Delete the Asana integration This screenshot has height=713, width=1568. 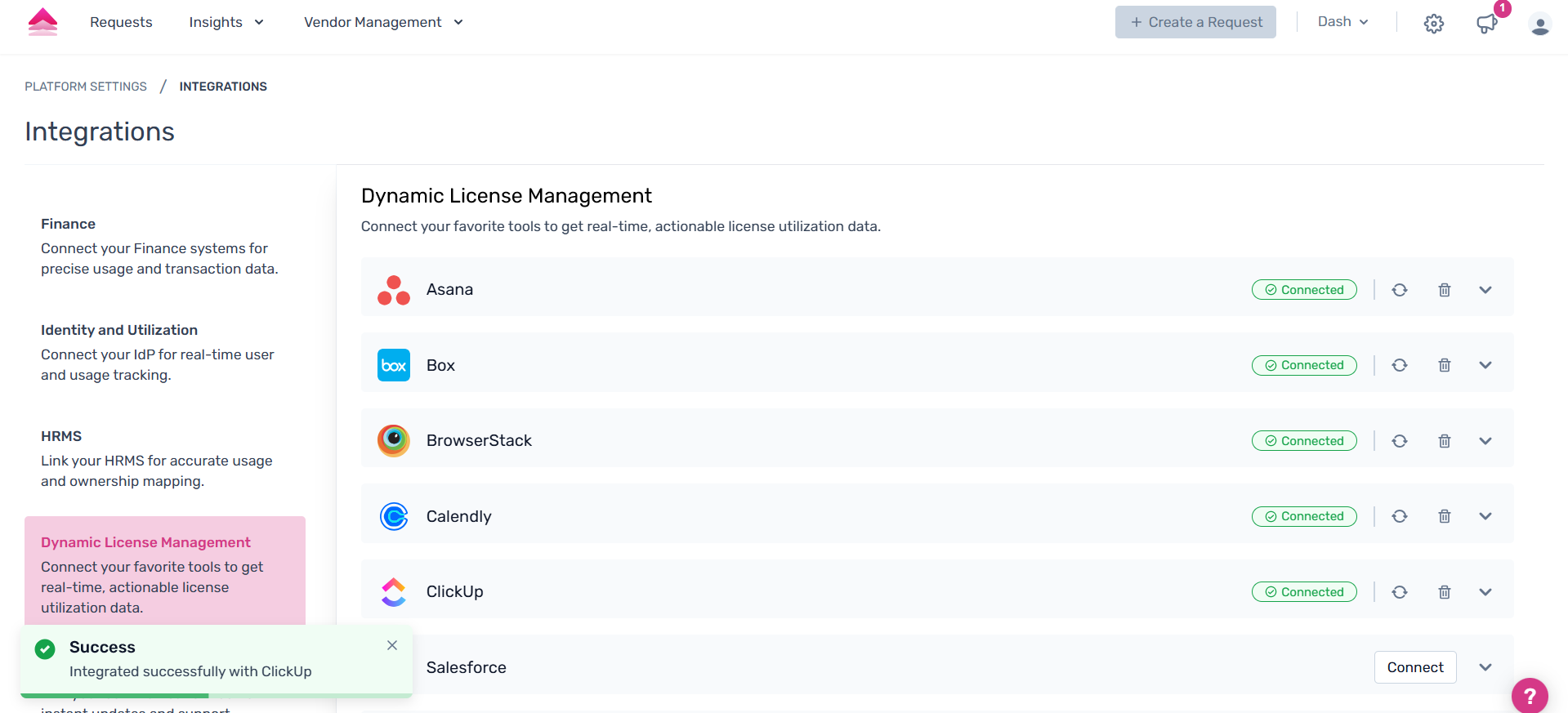pos(1445,290)
